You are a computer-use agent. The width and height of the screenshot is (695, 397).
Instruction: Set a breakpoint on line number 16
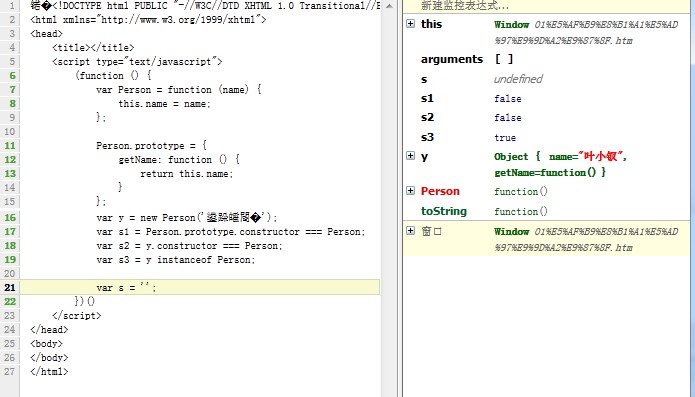pos(10,218)
